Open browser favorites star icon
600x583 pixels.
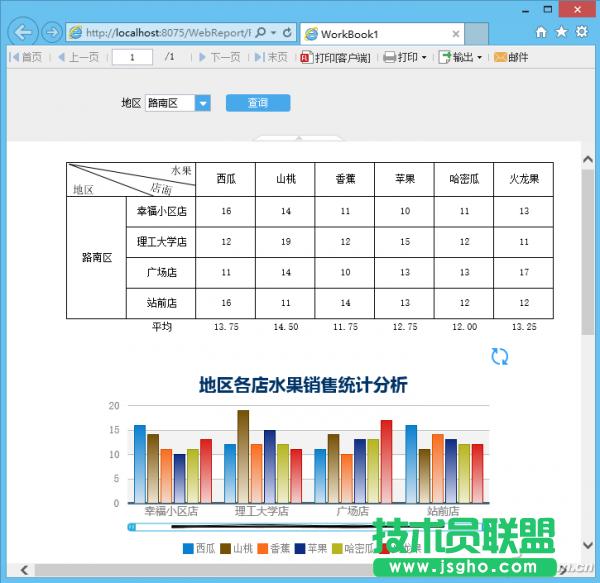561,32
